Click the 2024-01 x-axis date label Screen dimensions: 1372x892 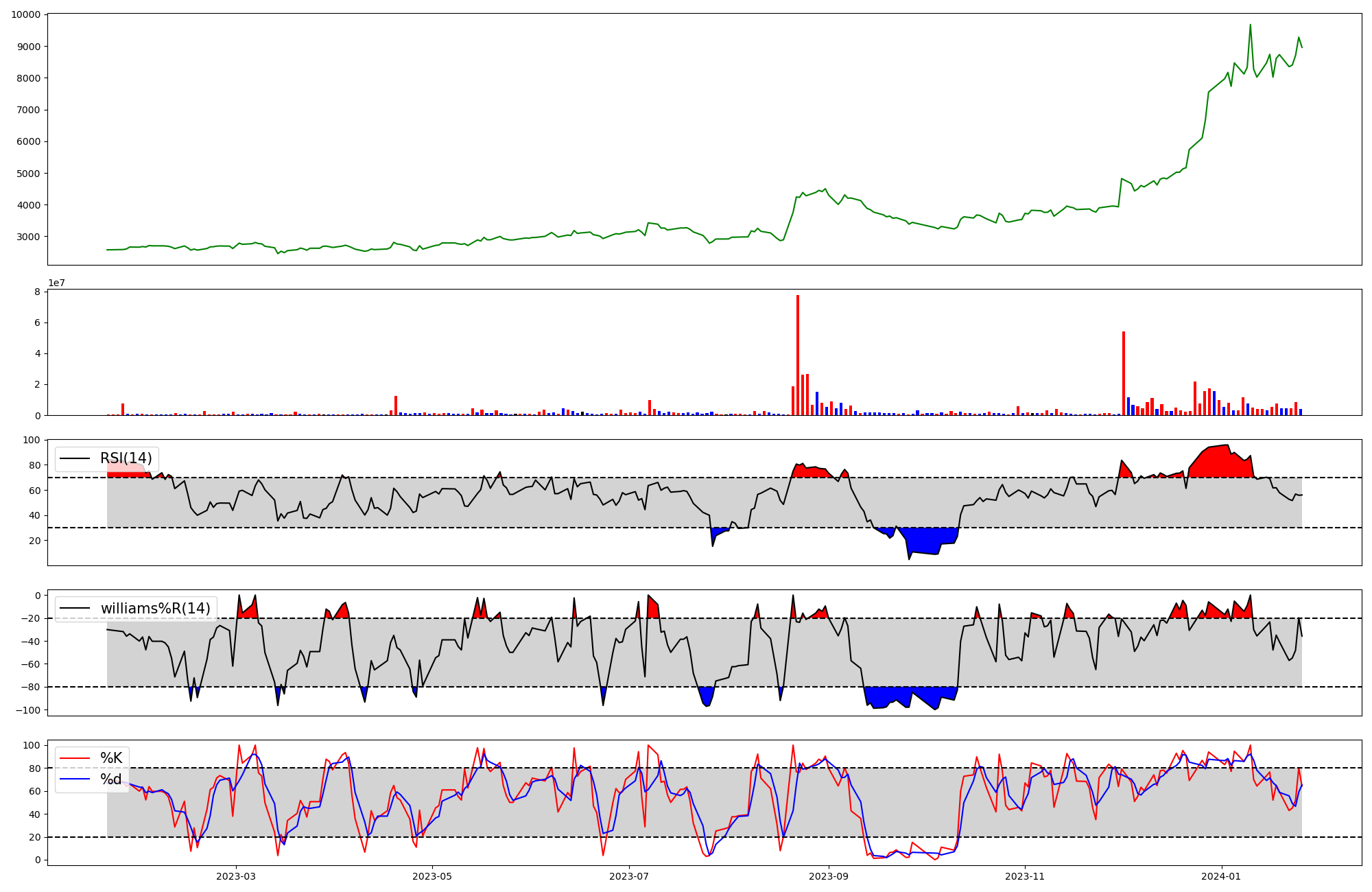point(1222,876)
